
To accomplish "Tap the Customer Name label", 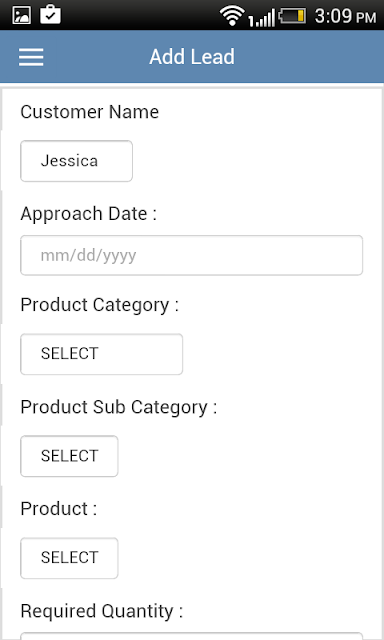I will click(x=89, y=112).
